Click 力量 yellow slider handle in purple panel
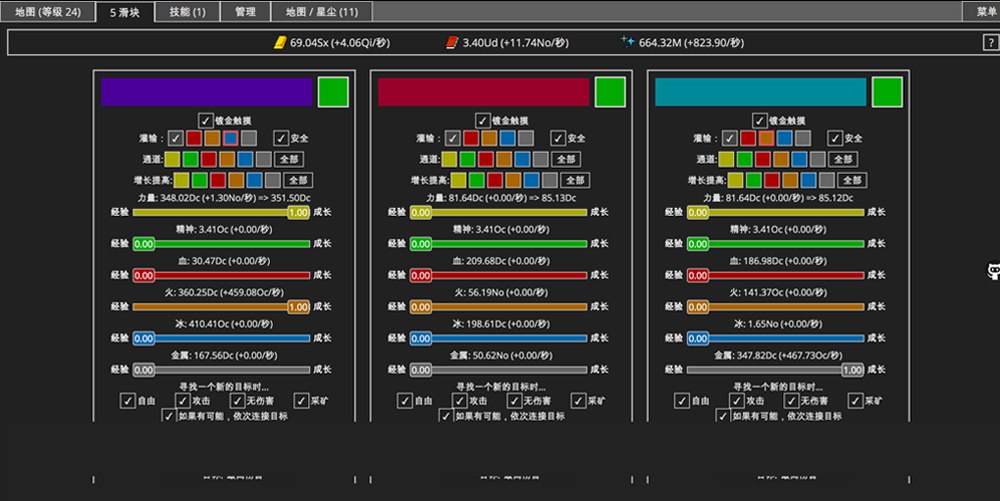 [x=298, y=212]
